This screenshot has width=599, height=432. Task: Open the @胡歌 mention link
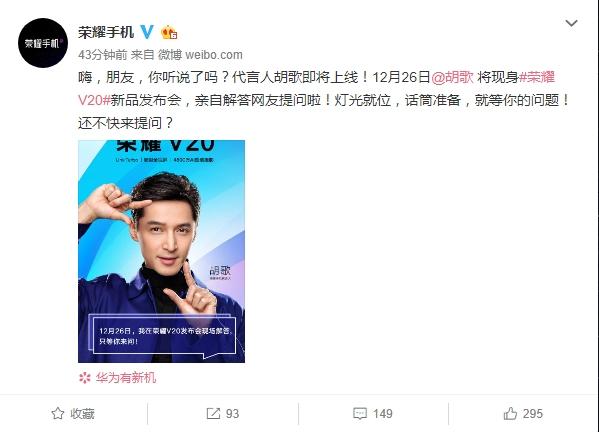click(452, 77)
